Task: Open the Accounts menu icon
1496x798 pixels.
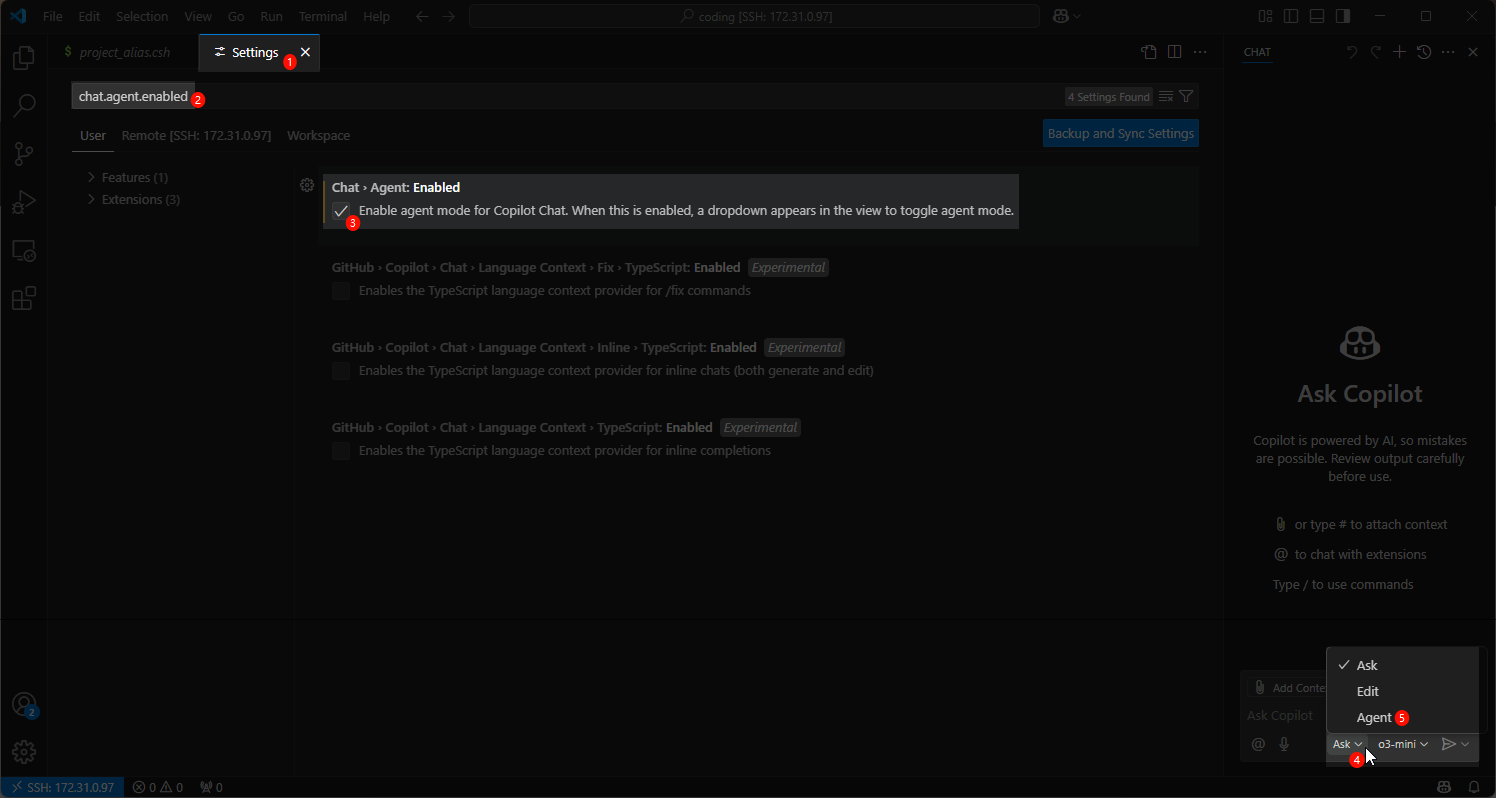Action: 24,704
